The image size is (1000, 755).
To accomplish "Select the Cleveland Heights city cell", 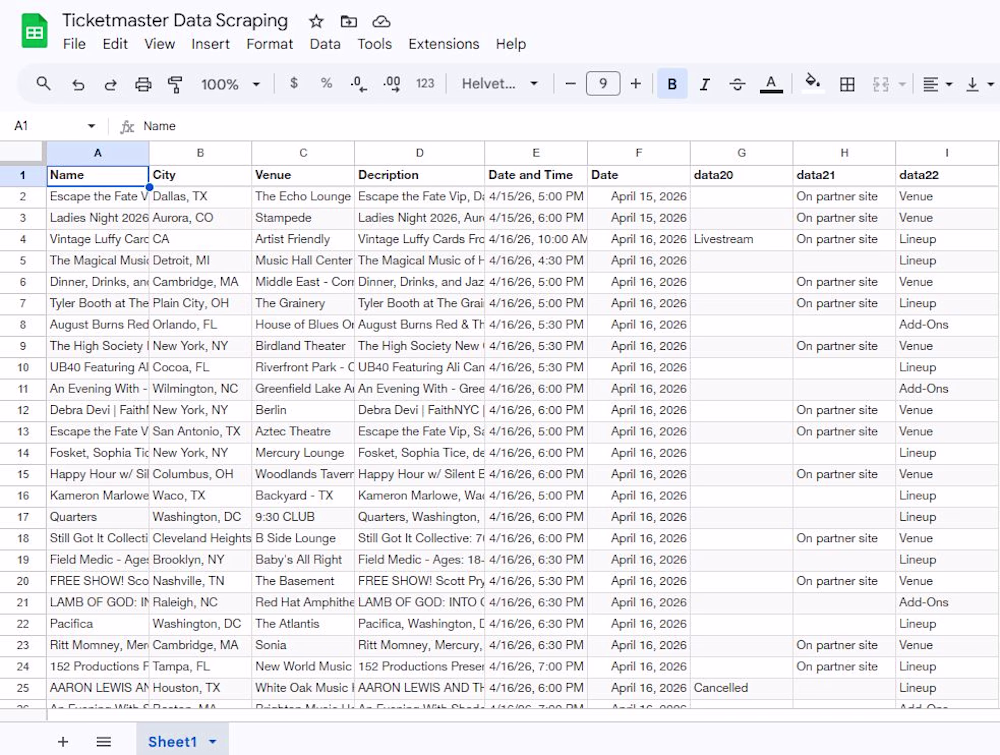I will [x=200, y=538].
